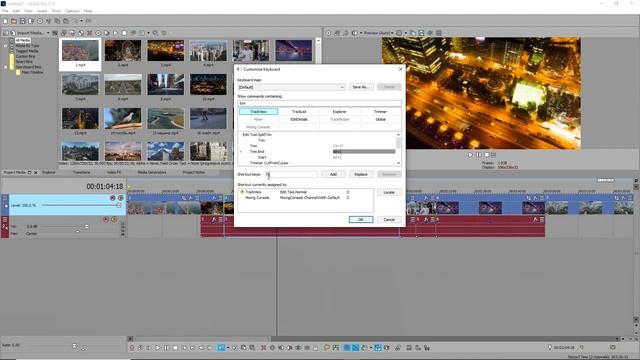Open the Insert menu
640x360 pixels.
click(42, 11)
